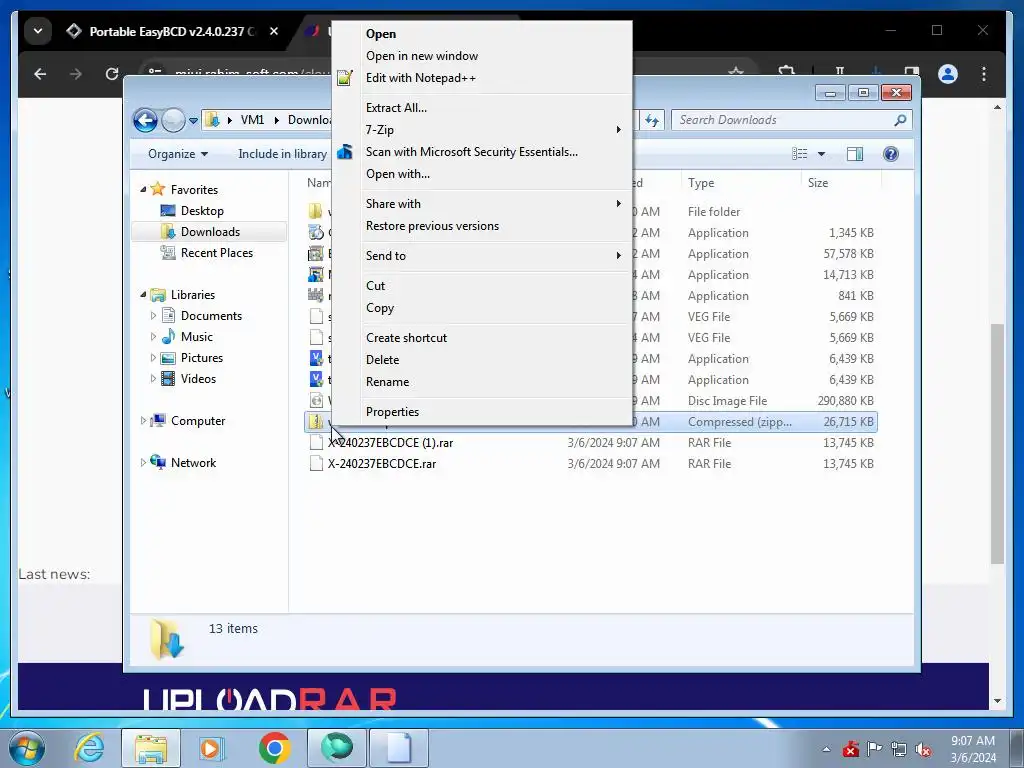Image resolution: width=1024 pixels, height=768 pixels.
Task: Choose Extract All... from context menu
Action: point(396,108)
